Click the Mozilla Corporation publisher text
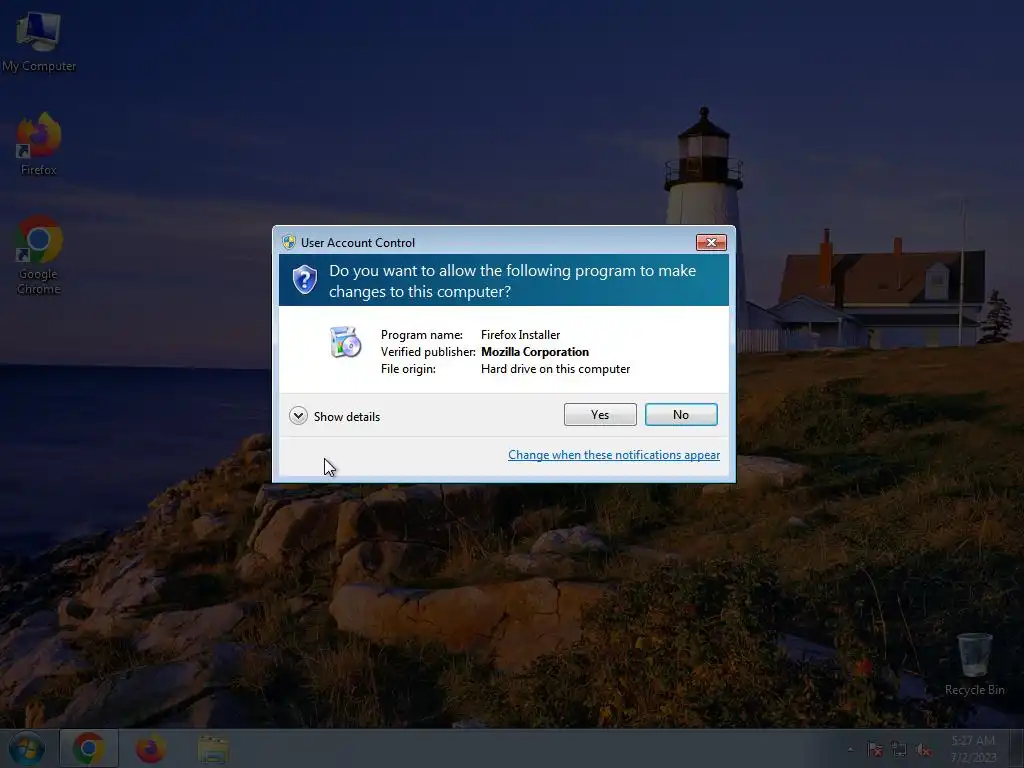The image size is (1024, 768). tap(535, 352)
